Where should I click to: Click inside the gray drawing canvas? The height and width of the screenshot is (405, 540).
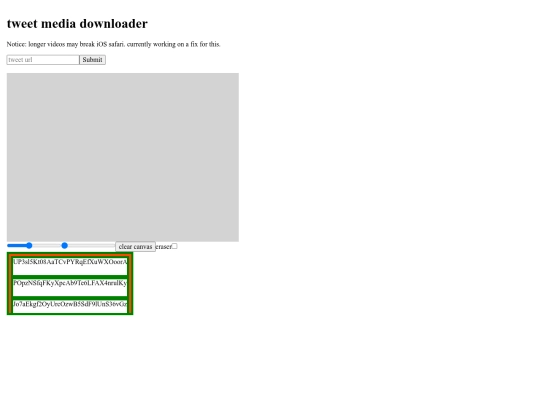point(123,157)
